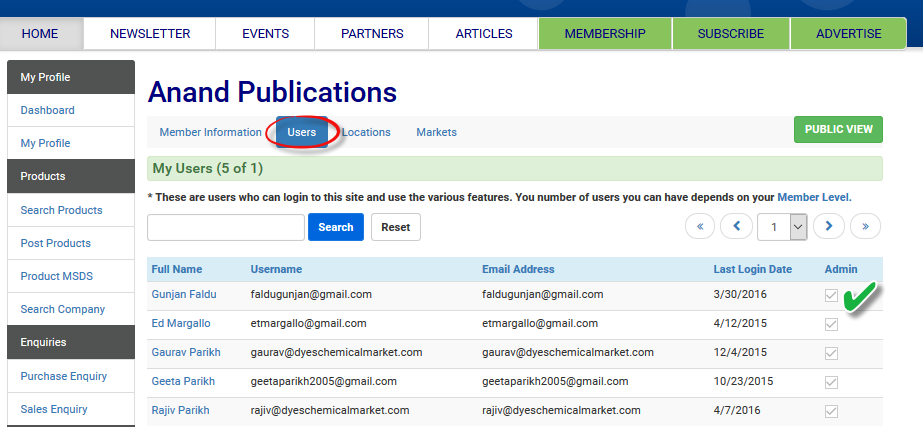Open the MEMBERSHIP menu

click(605, 34)
